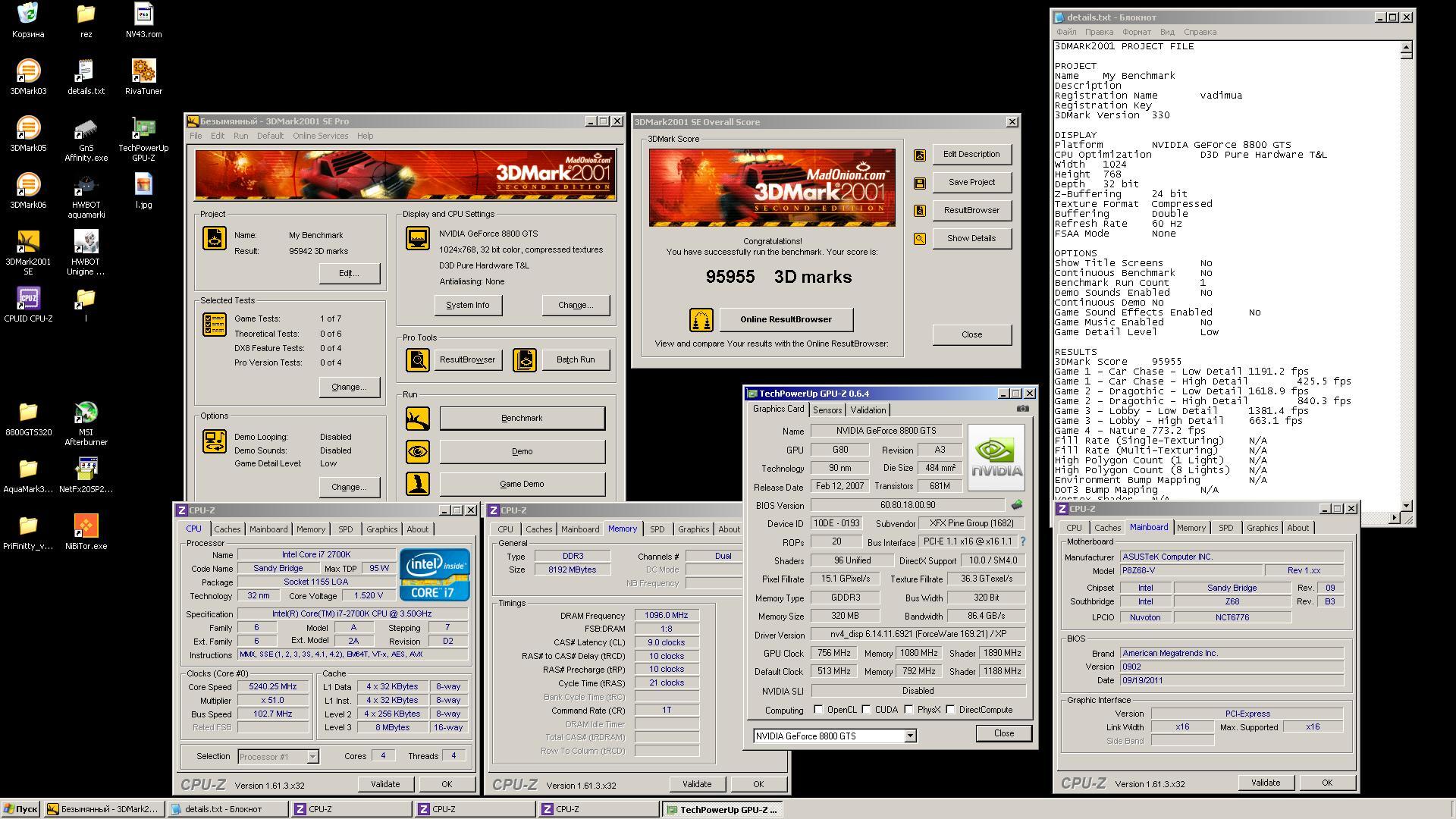Open the Recycle Bin desktop icon
The height and width of the screenshot is (819, 1456).
[x=28, y=20]
